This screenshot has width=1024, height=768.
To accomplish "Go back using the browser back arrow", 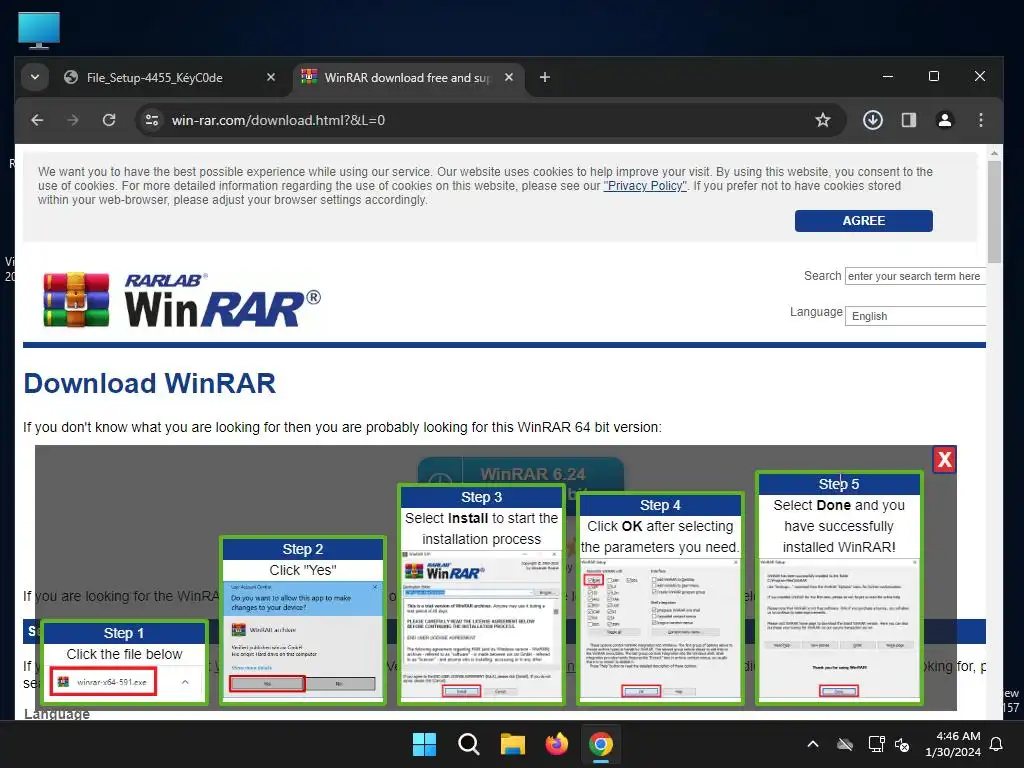I will (37, 120).
